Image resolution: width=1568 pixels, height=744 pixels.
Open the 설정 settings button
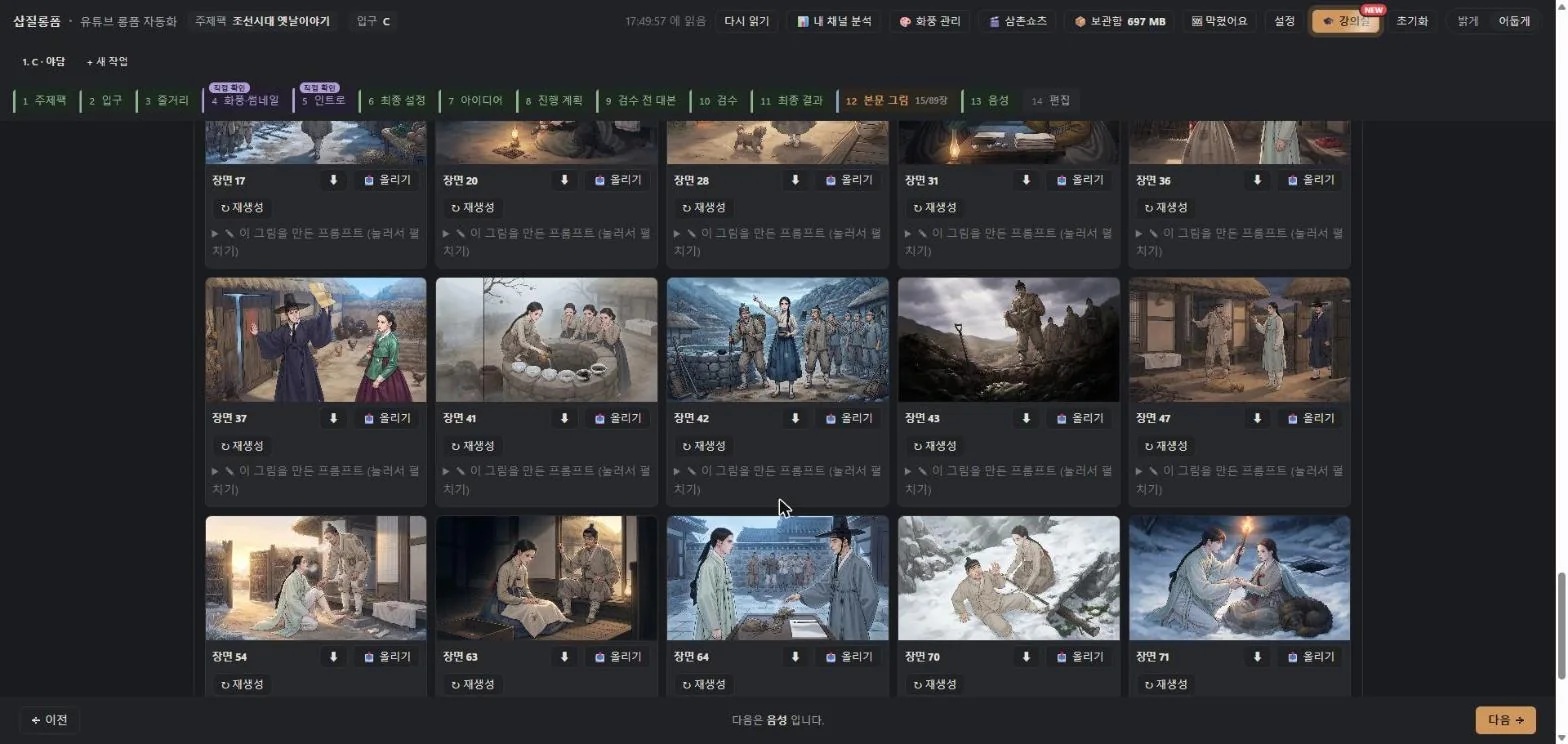point(1284,21)
